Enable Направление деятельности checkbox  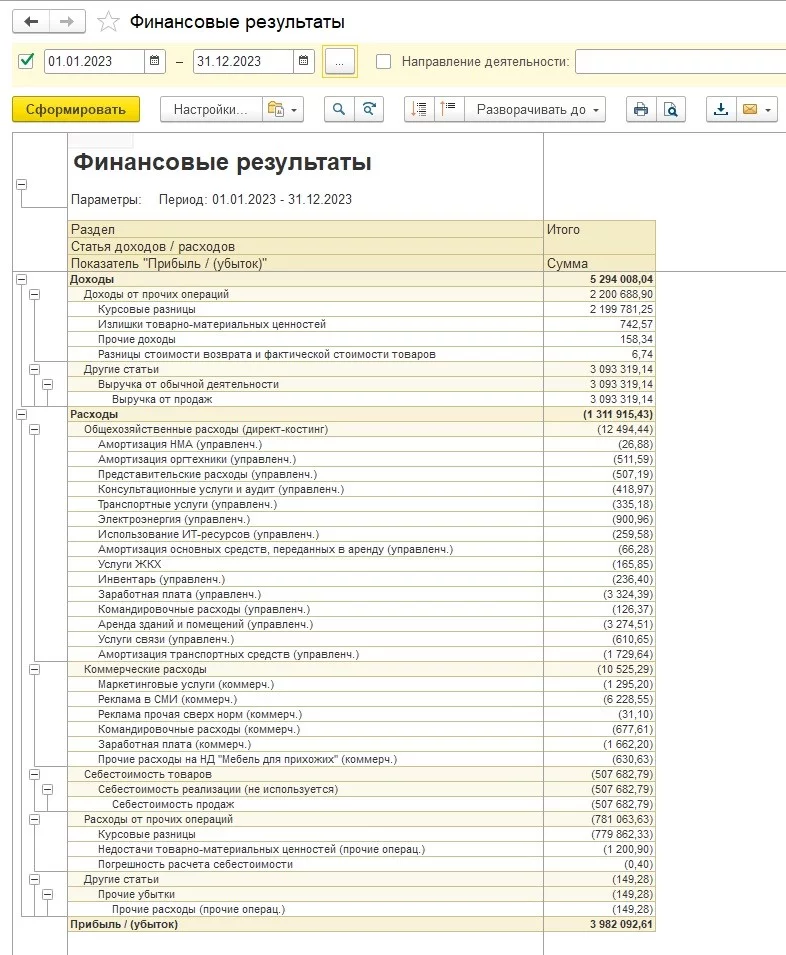[384, 62]
